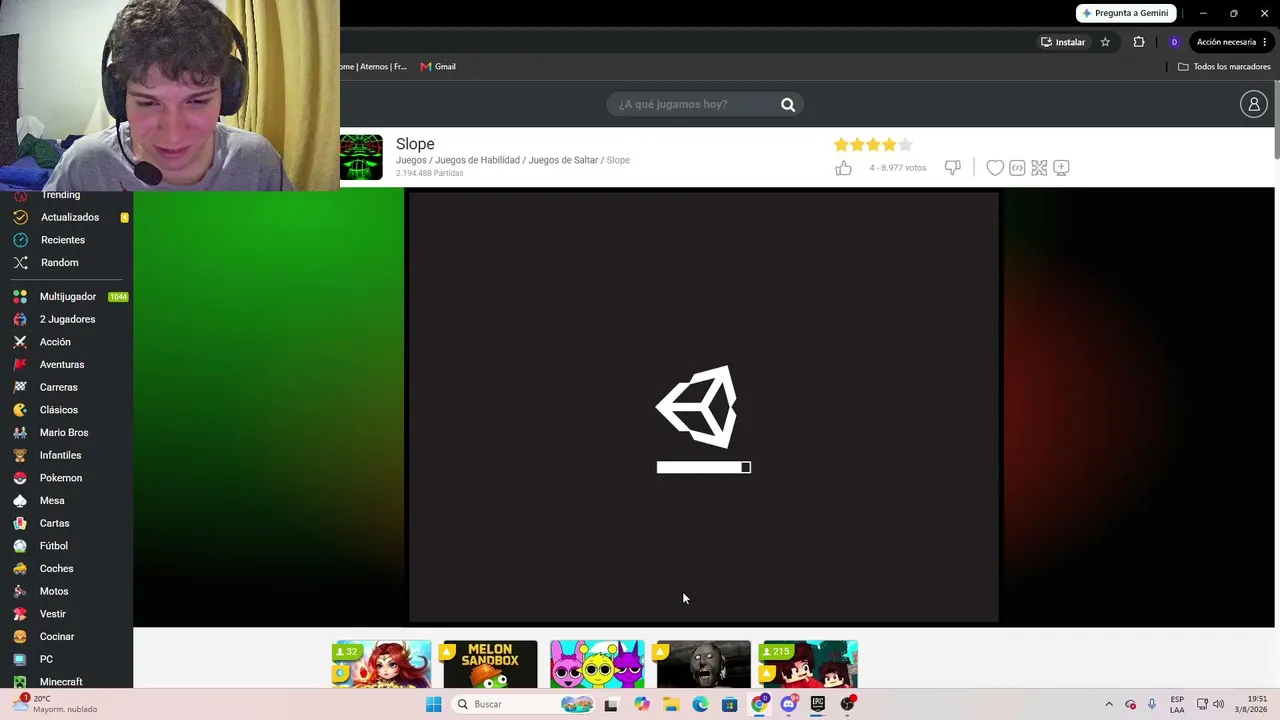Click the taskbar Buscar search box
Image resolution: width=1280 pixels, height=720 pixels.
click(525, 704)
